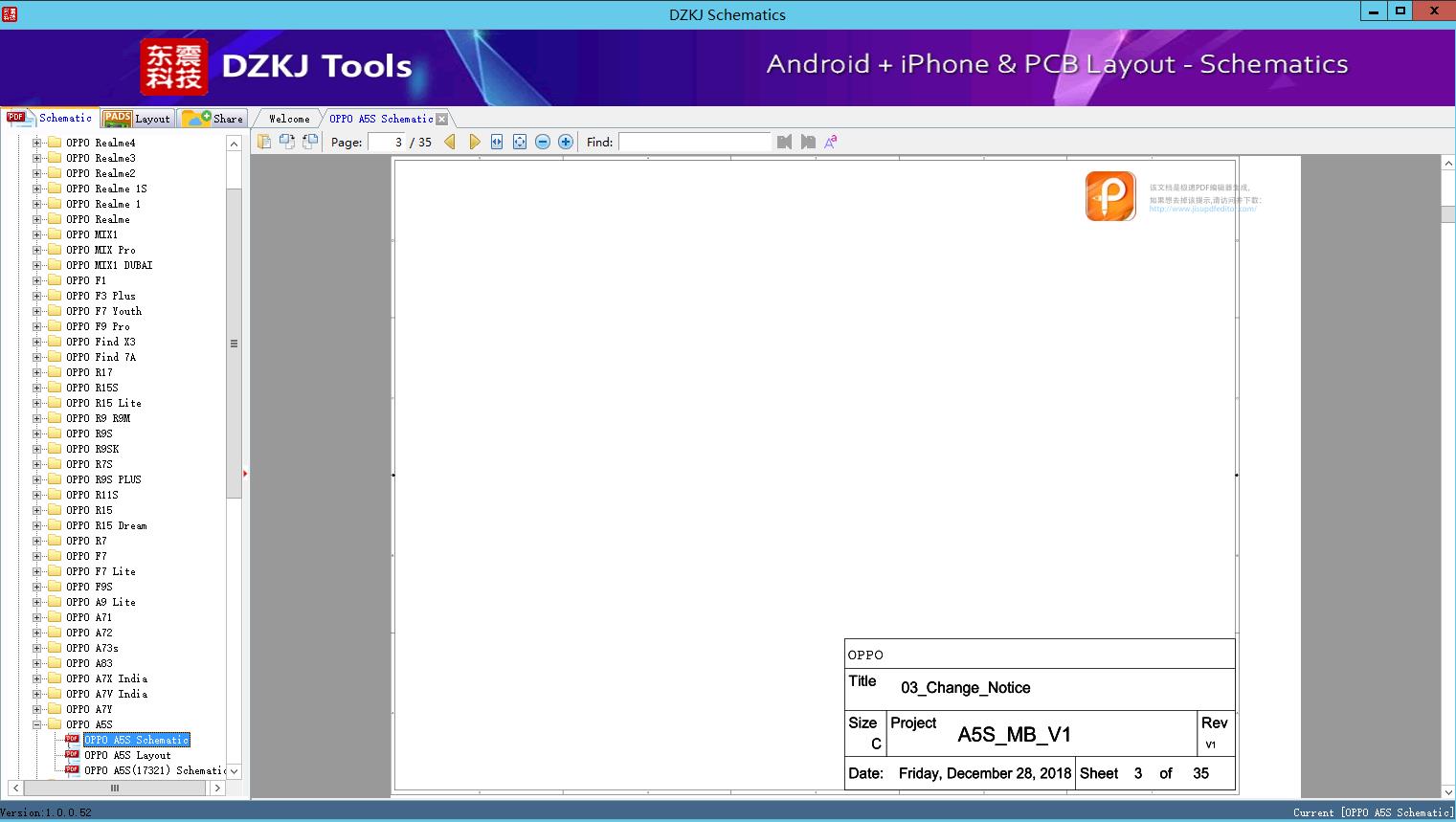Screen dimensions: 1456x822
Task: Expand the OPPO MIX Pro folder
Action: tap(36, 250)
